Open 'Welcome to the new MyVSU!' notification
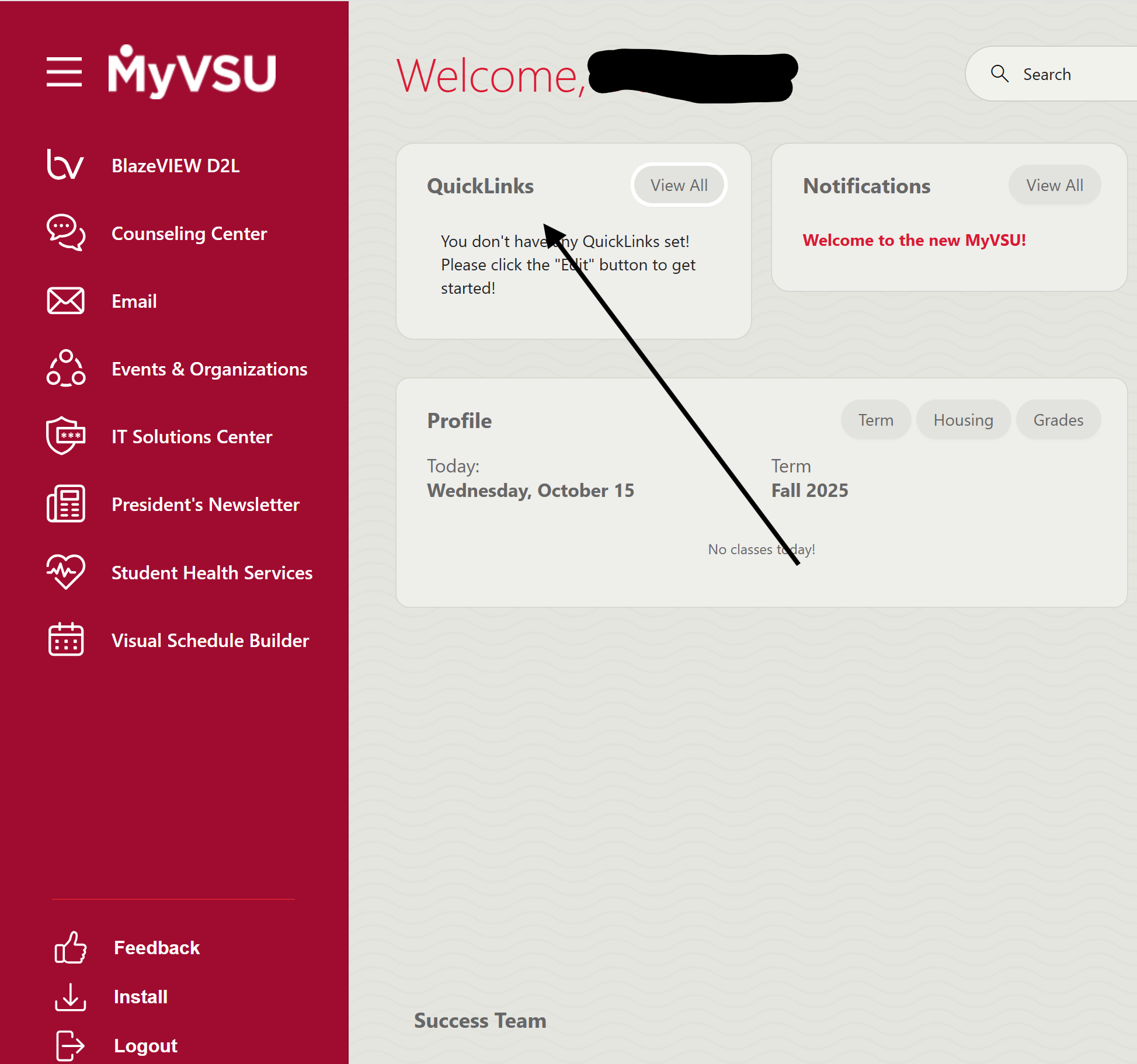Screen dimensions: 1137x1064 [914, 240]
